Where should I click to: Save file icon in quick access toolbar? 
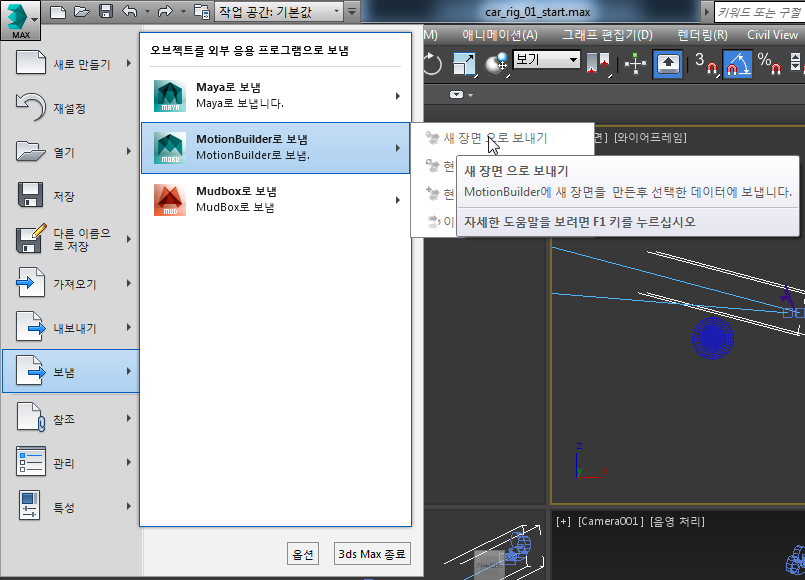coord(105,11)
